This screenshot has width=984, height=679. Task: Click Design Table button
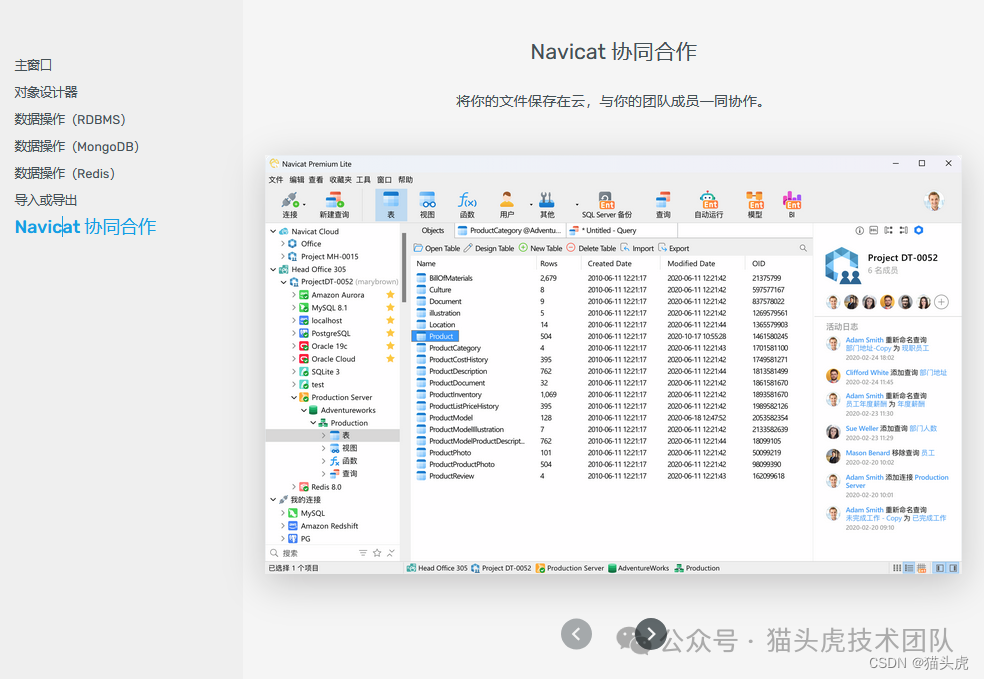[489, 249]
